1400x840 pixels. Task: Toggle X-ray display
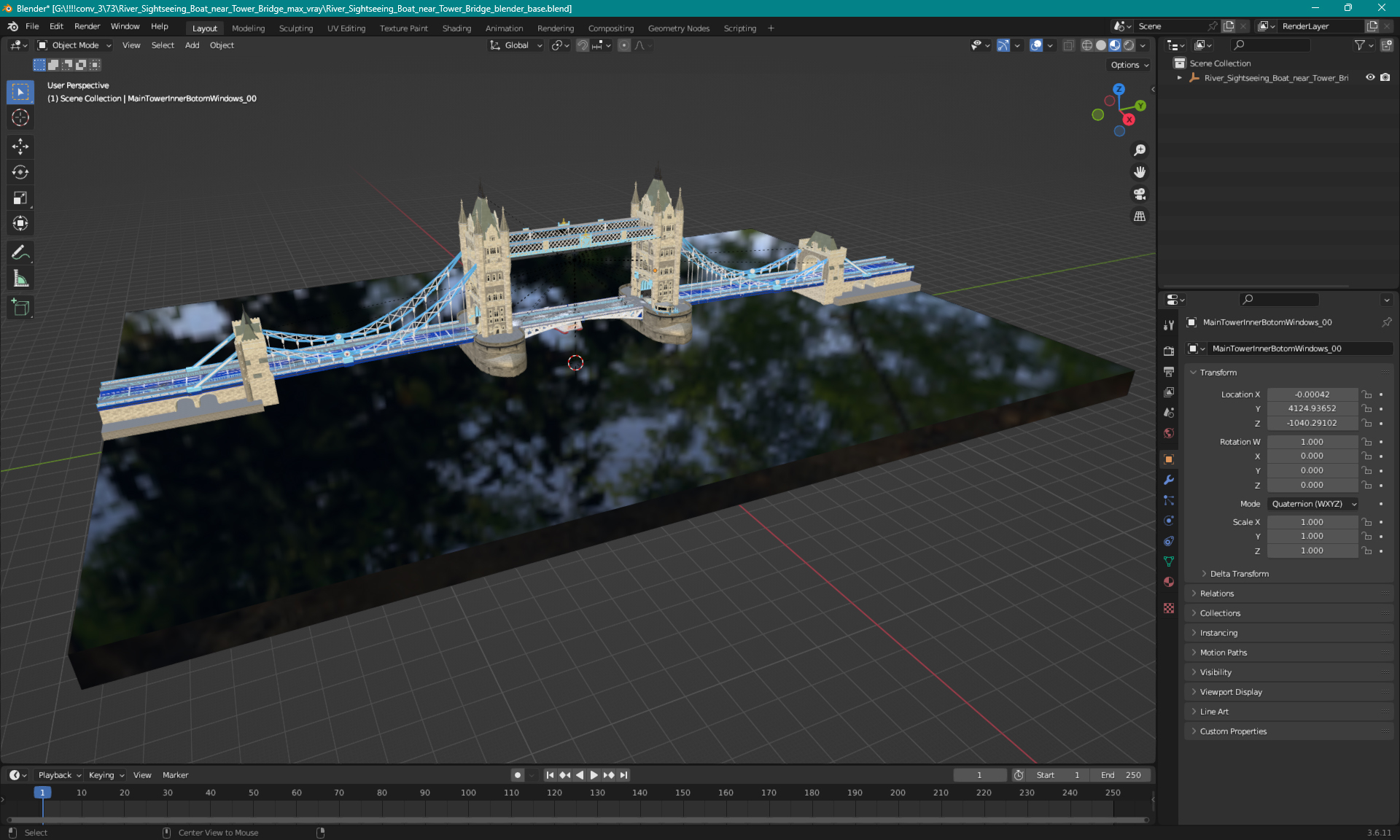pos(1068,45)
